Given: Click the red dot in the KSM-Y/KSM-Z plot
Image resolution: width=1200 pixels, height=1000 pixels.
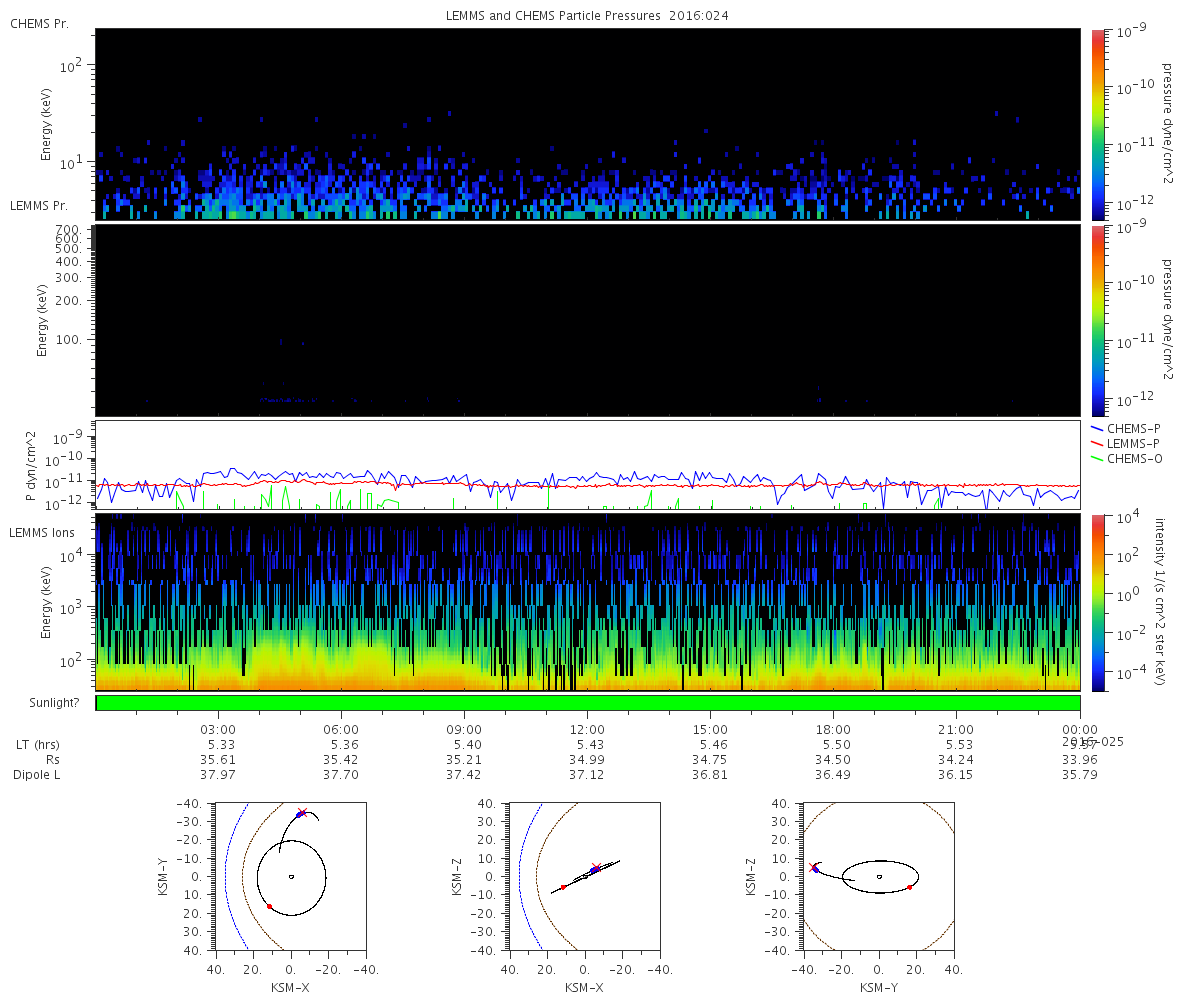Looking at the screenshot, I should tap(909, 887).
